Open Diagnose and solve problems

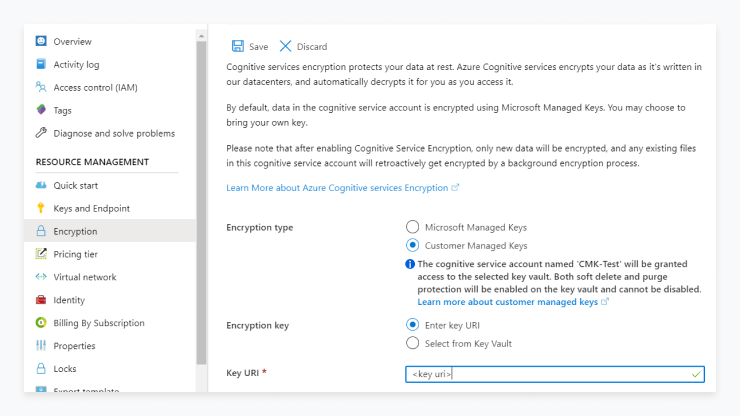click(x=114, y=133)
